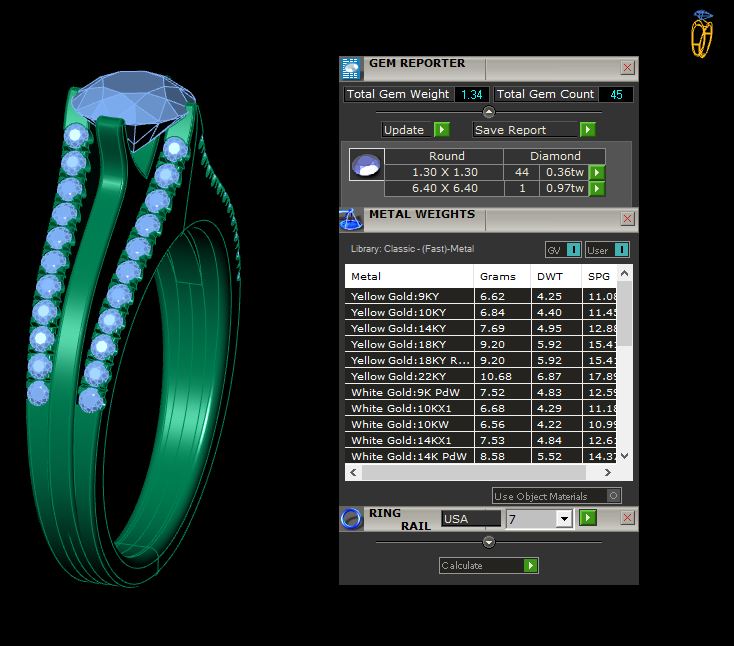
Task: Click the metal list scroll down arrow
Action: pyautogui.click(x=624, y=455)
